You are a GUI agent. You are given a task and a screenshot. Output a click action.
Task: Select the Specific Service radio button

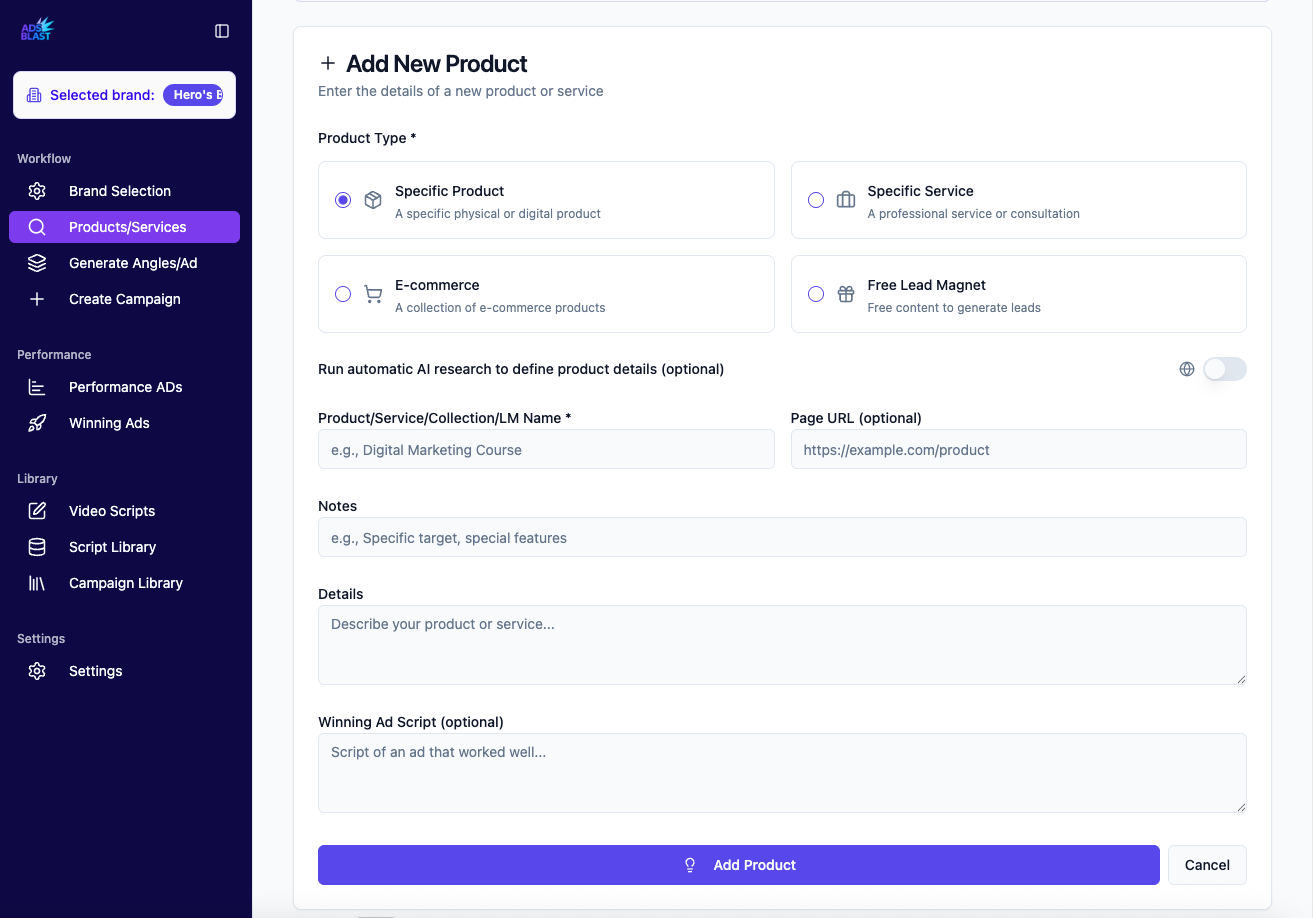816,200
